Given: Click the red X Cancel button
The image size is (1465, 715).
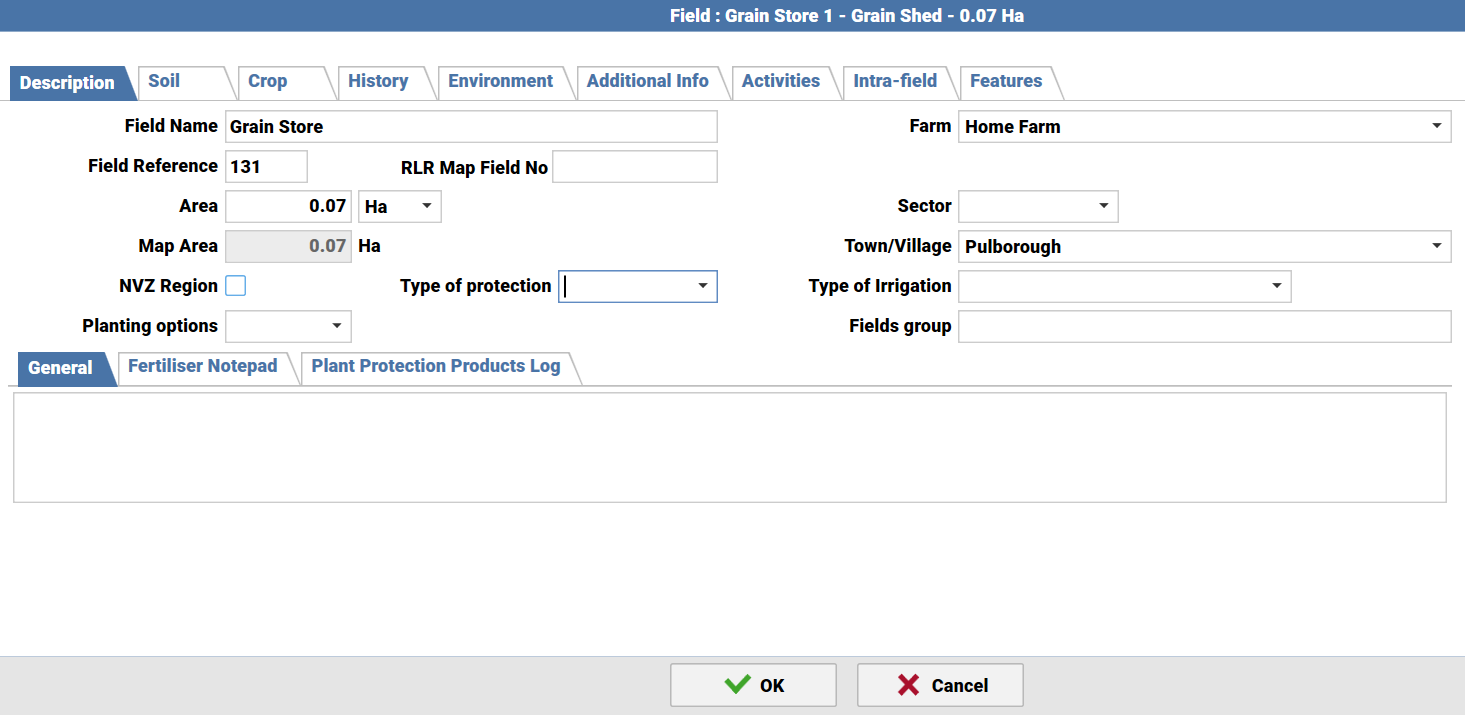Looking at the screenshot, I should point(940,685).
